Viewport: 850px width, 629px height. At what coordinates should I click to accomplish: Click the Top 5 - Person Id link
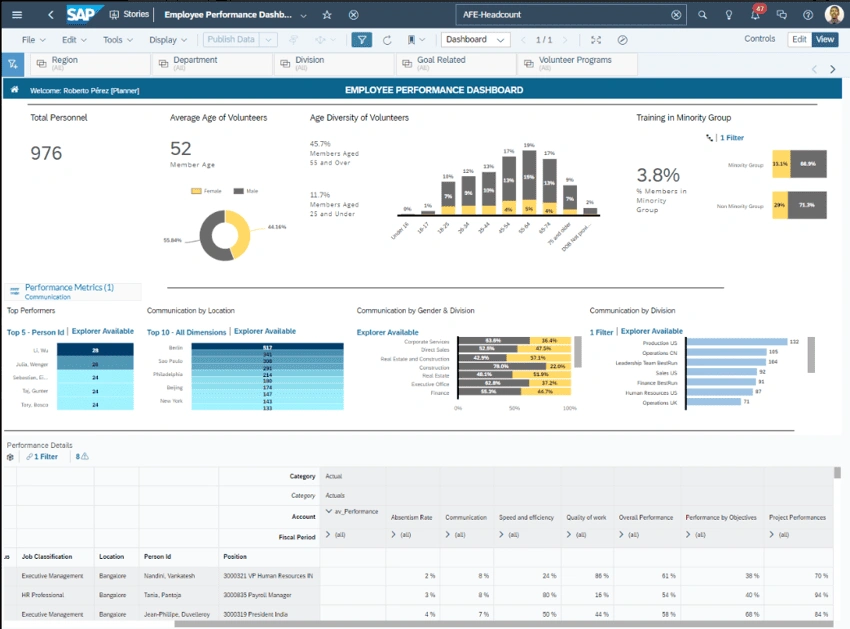point(36,331)
